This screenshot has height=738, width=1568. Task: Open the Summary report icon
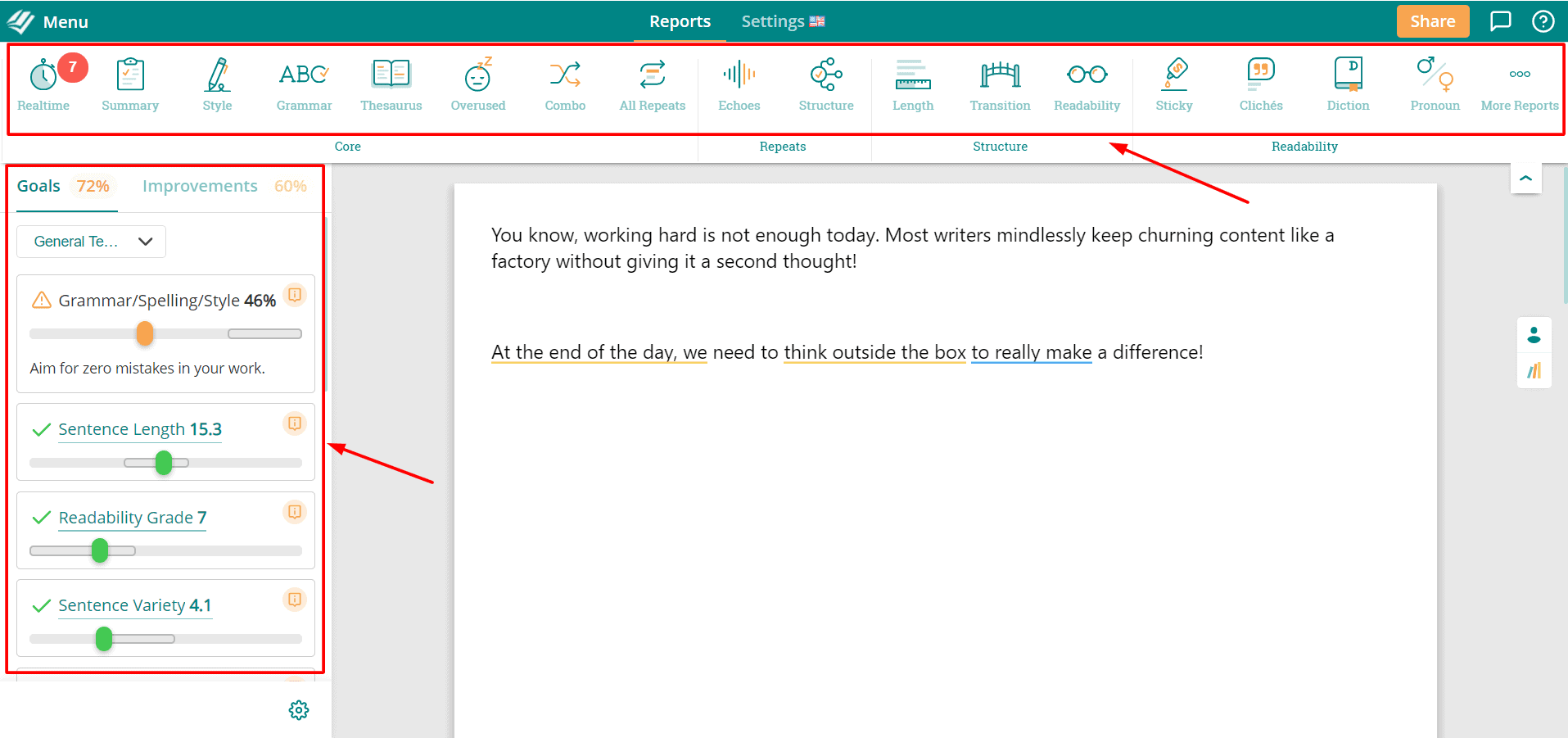tap(130, 84)
